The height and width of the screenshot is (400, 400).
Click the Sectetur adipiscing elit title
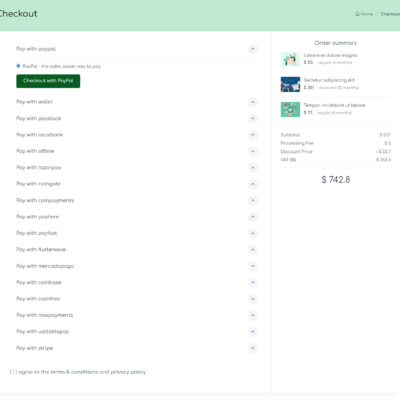pos(329,80)
